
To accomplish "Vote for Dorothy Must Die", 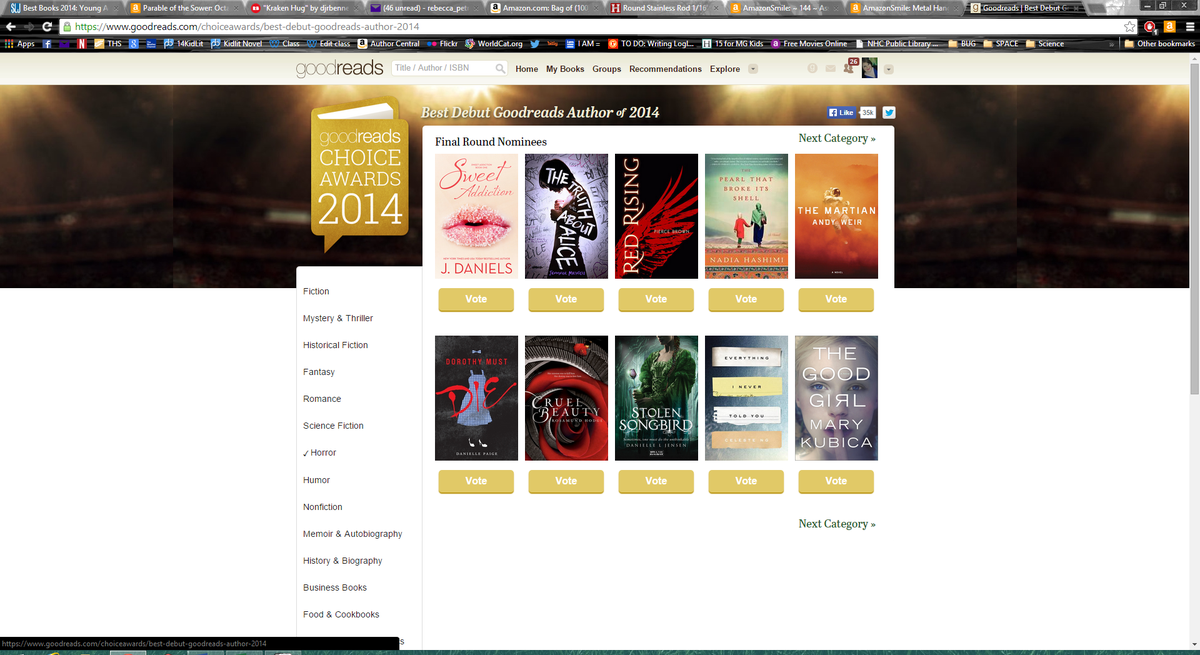I will 476,481.
